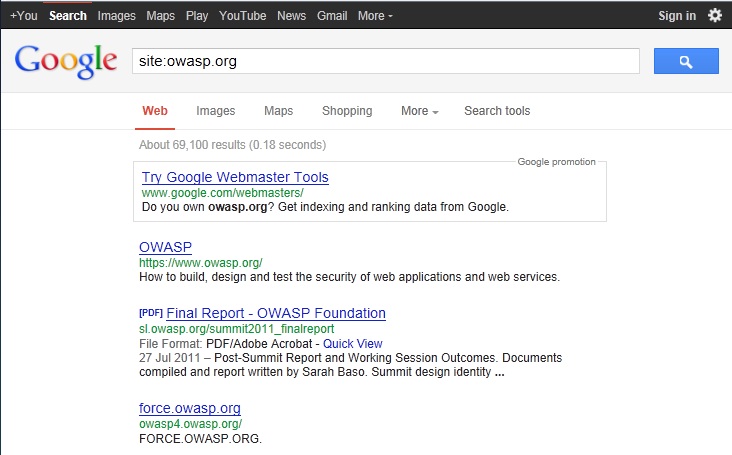The width and height of the screenshot is (732, 455).
Task: Click the Google logo
Action: 66,62
